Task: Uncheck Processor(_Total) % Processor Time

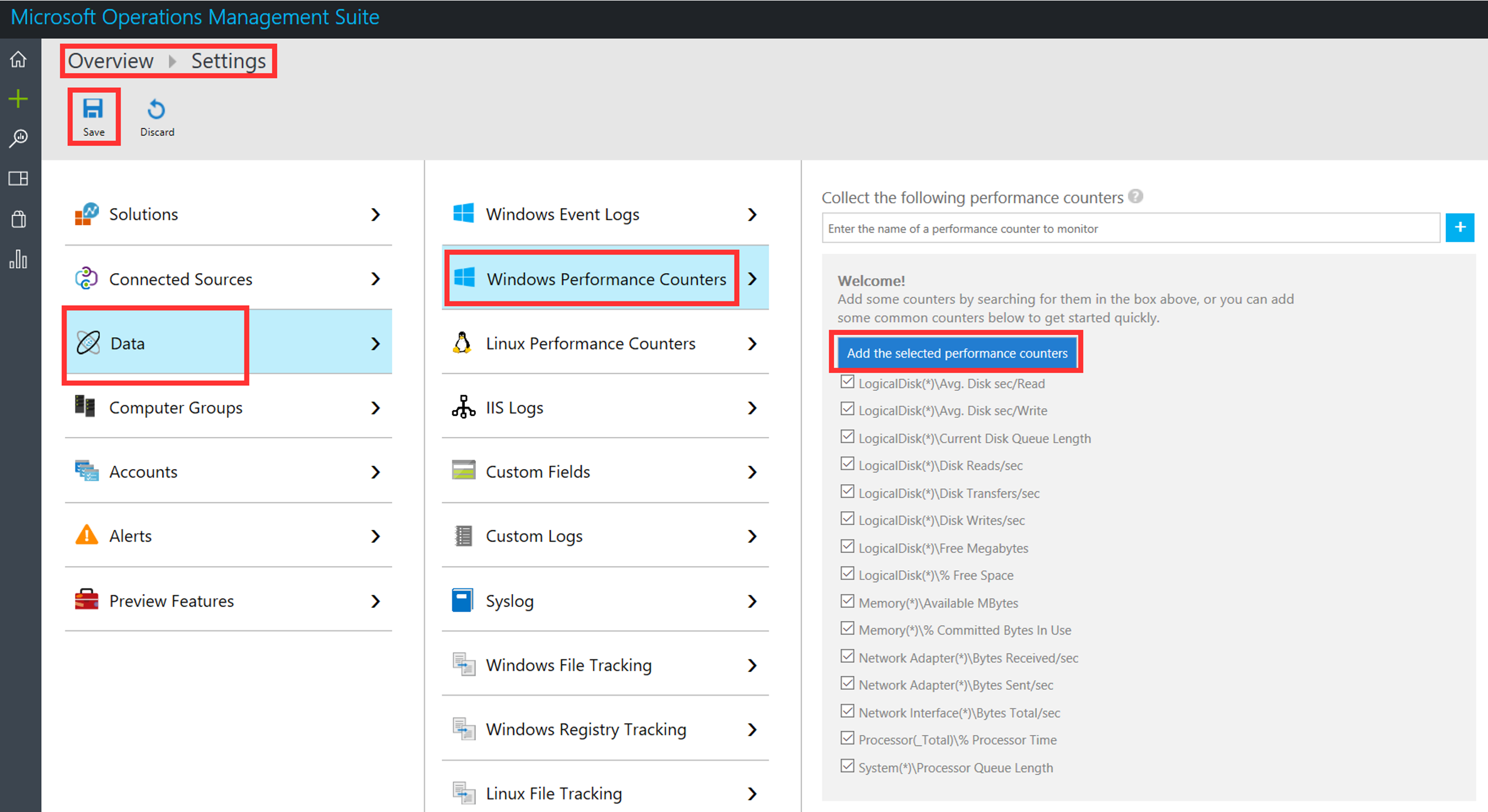Action: coord(848,738)
